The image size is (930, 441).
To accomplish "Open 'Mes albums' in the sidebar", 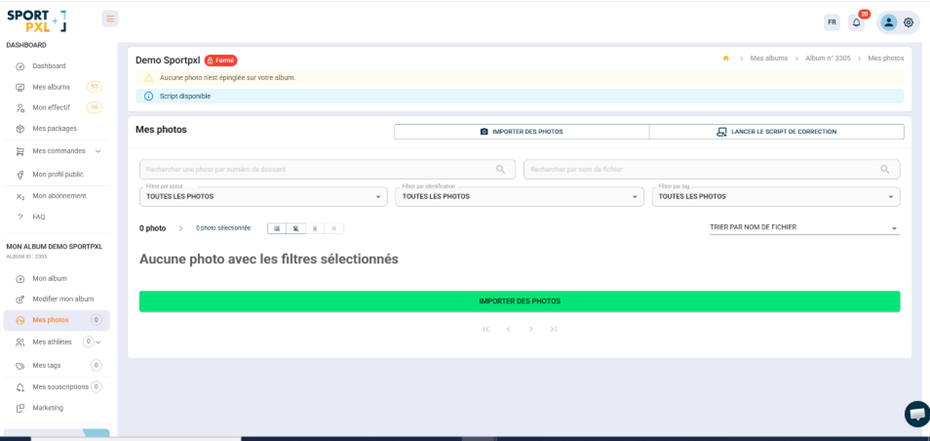I will point(51,87).
